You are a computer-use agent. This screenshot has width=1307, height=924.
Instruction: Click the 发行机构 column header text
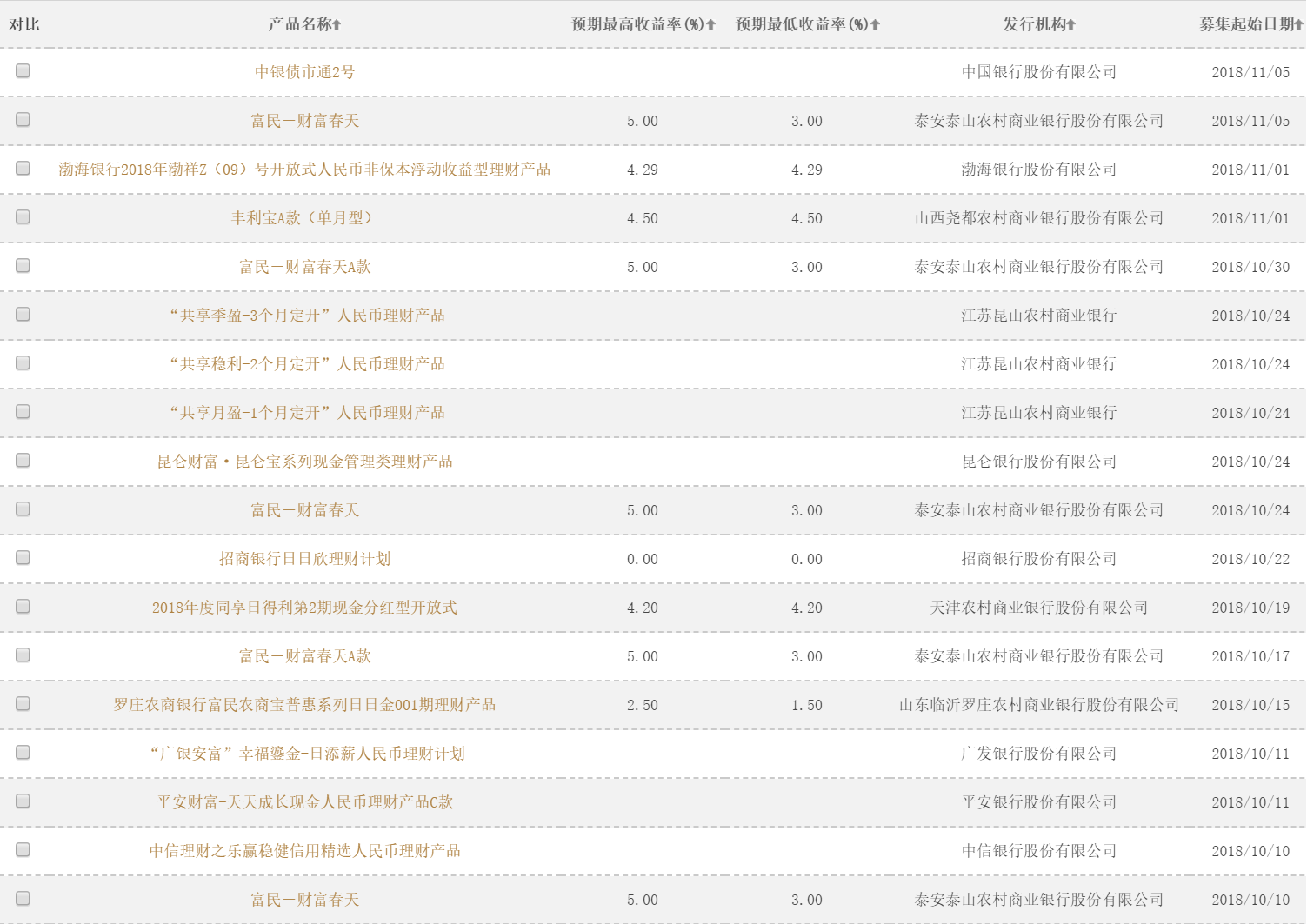click(1033, 24)
